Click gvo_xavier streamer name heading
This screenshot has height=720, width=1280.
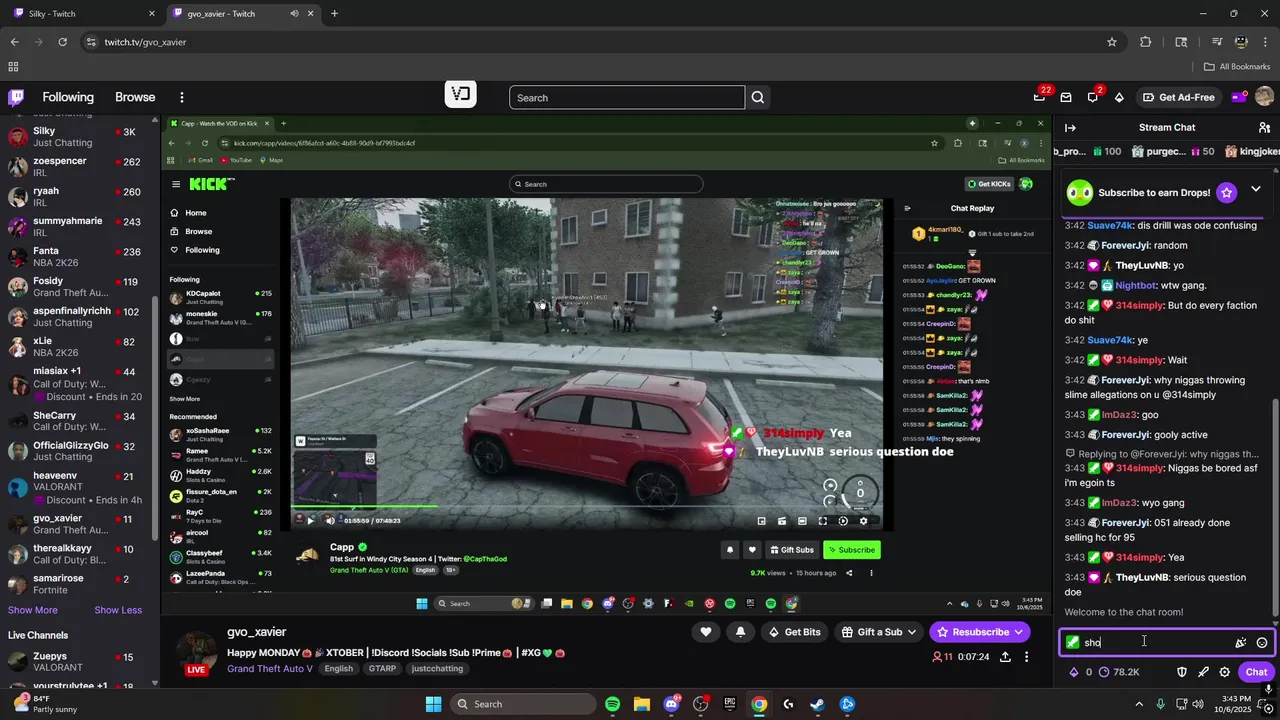click(256, 632)
